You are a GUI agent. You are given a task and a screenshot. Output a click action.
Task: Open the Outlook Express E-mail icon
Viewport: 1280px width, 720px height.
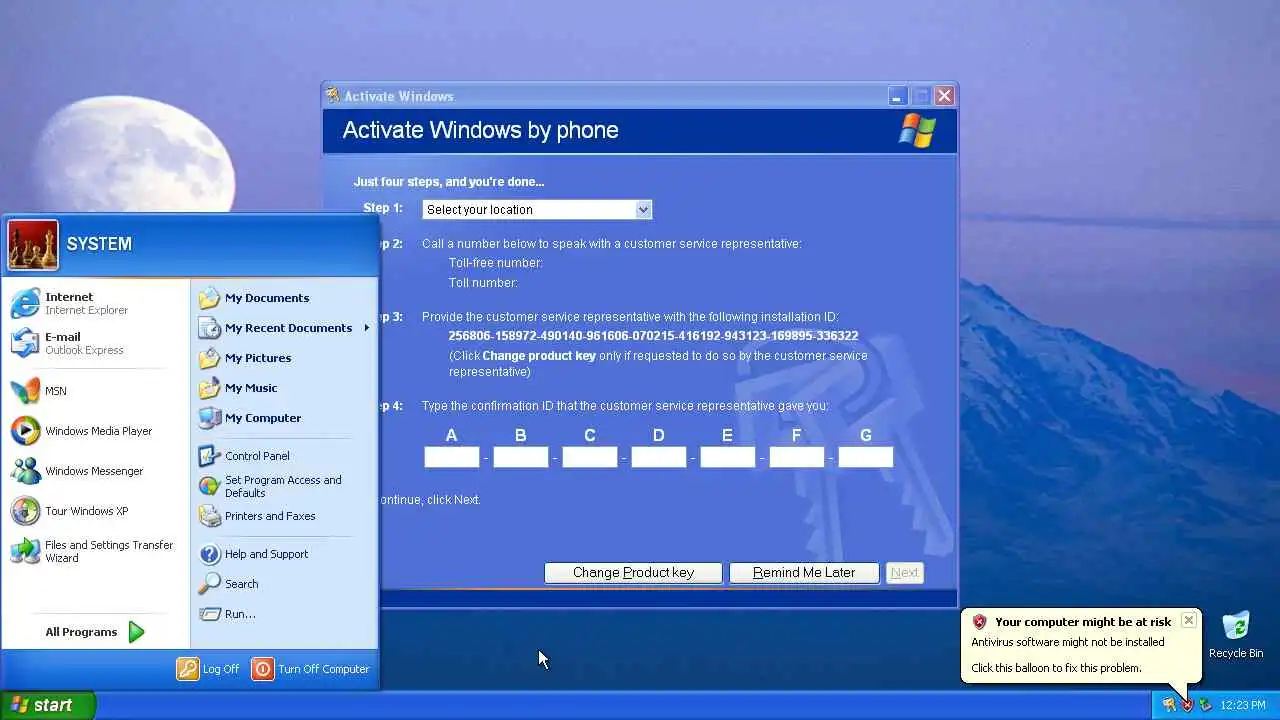[25, 343]
